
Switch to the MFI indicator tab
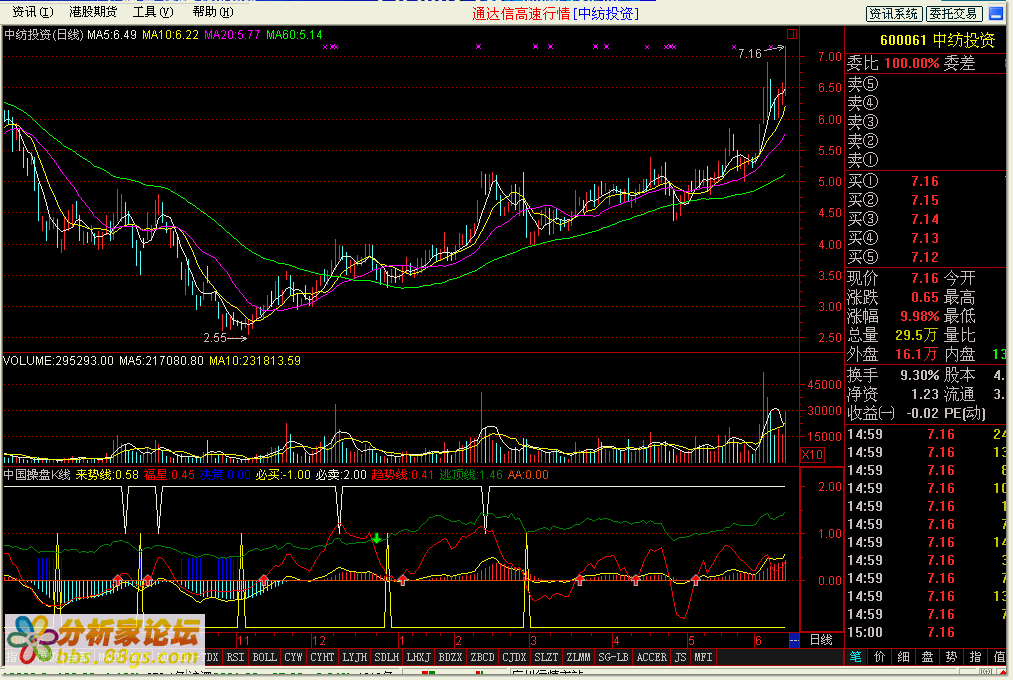tap(703, 657)
